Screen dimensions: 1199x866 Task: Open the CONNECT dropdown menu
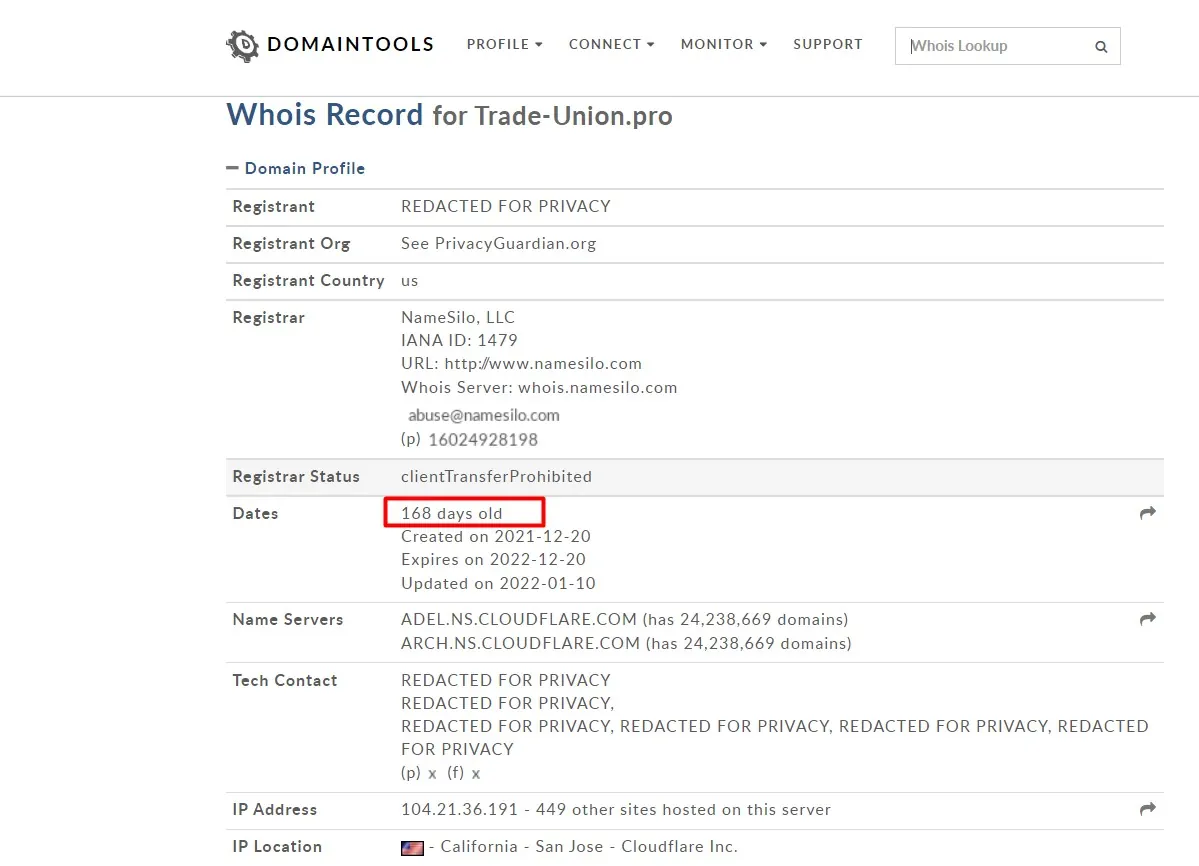coord(612,44)
